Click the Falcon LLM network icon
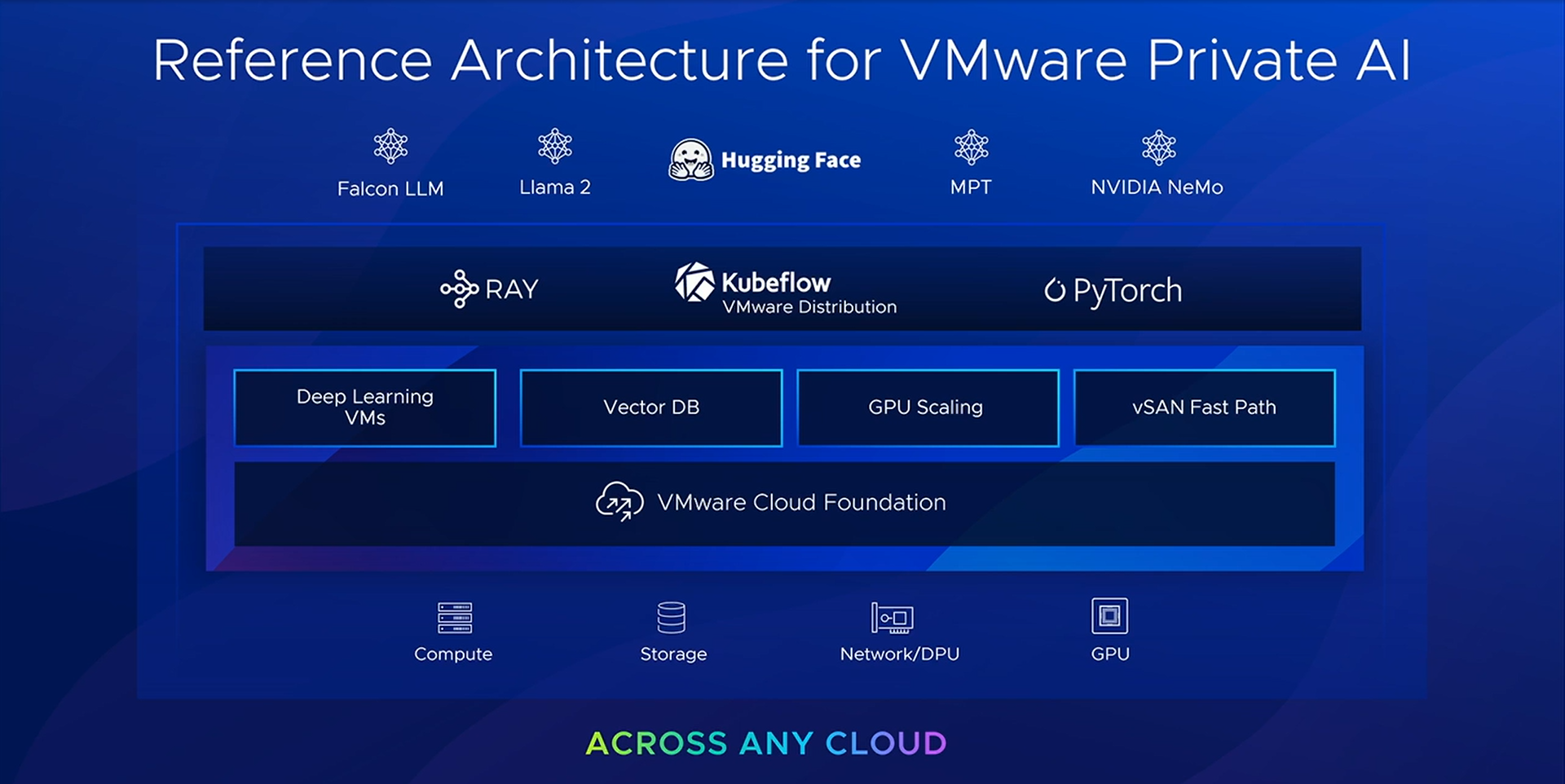The image size is (1565, 784). 390,147
